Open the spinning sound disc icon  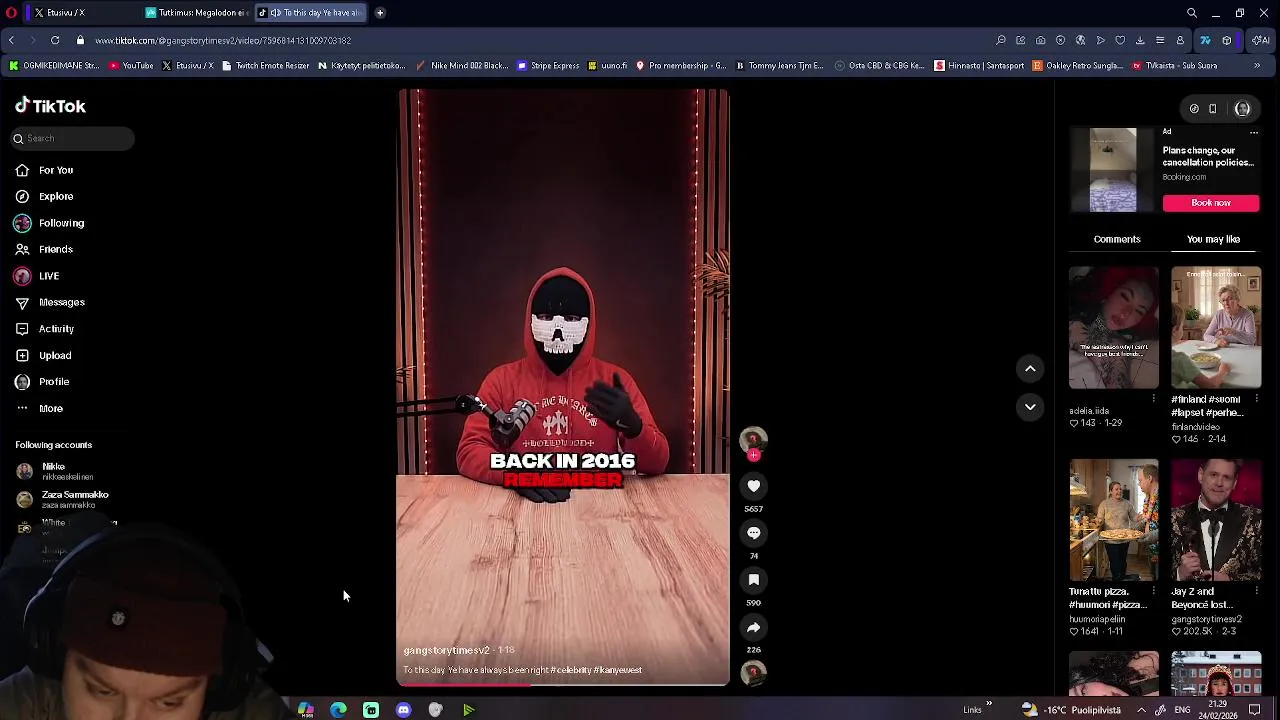click(x=754, y=673)
